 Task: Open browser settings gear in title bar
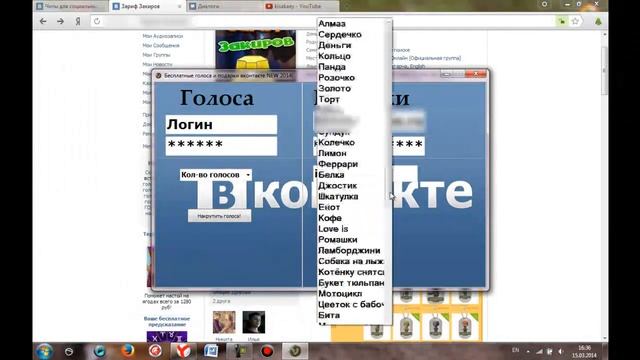point(544,4)
